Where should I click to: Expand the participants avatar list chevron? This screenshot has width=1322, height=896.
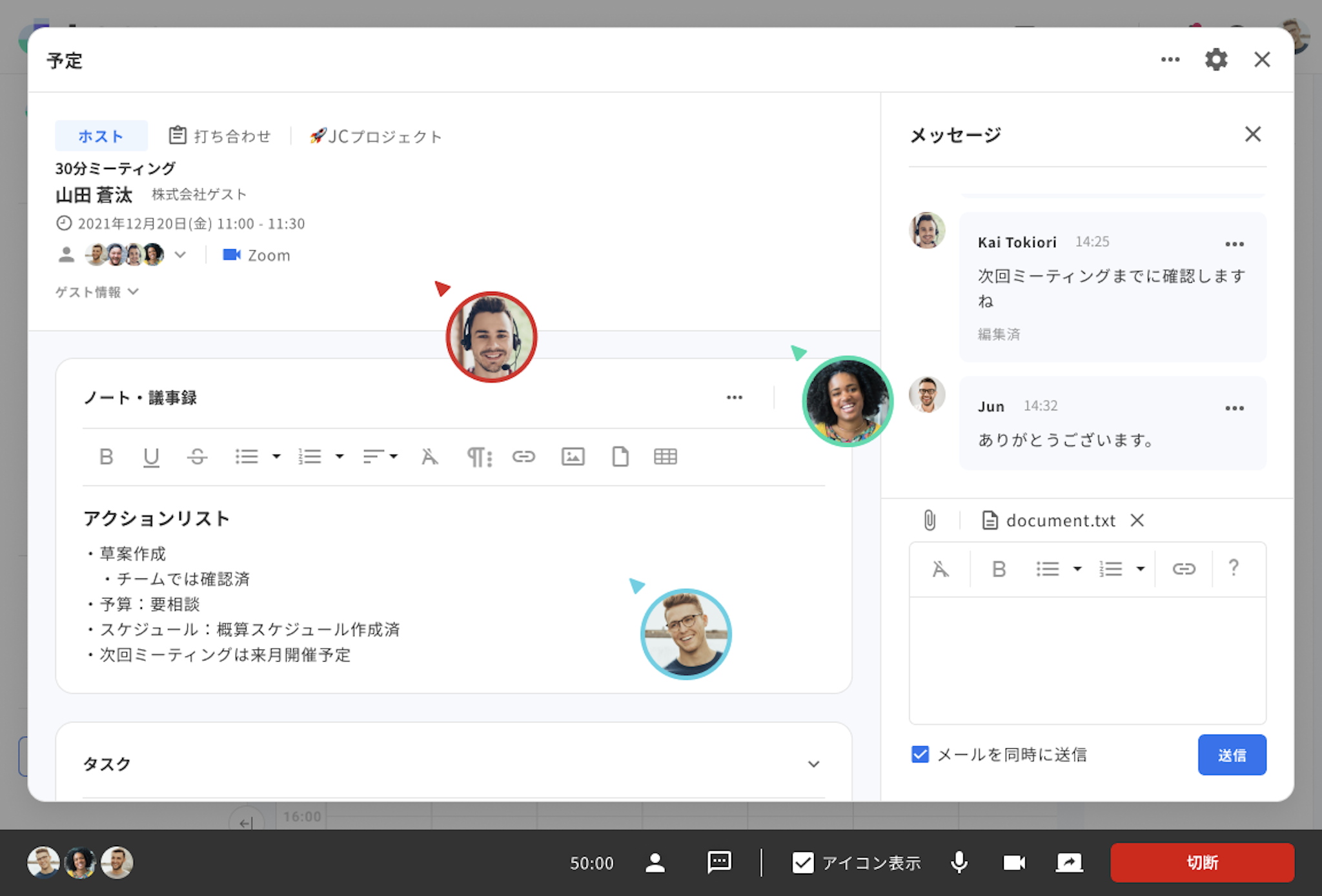(180, 255)
